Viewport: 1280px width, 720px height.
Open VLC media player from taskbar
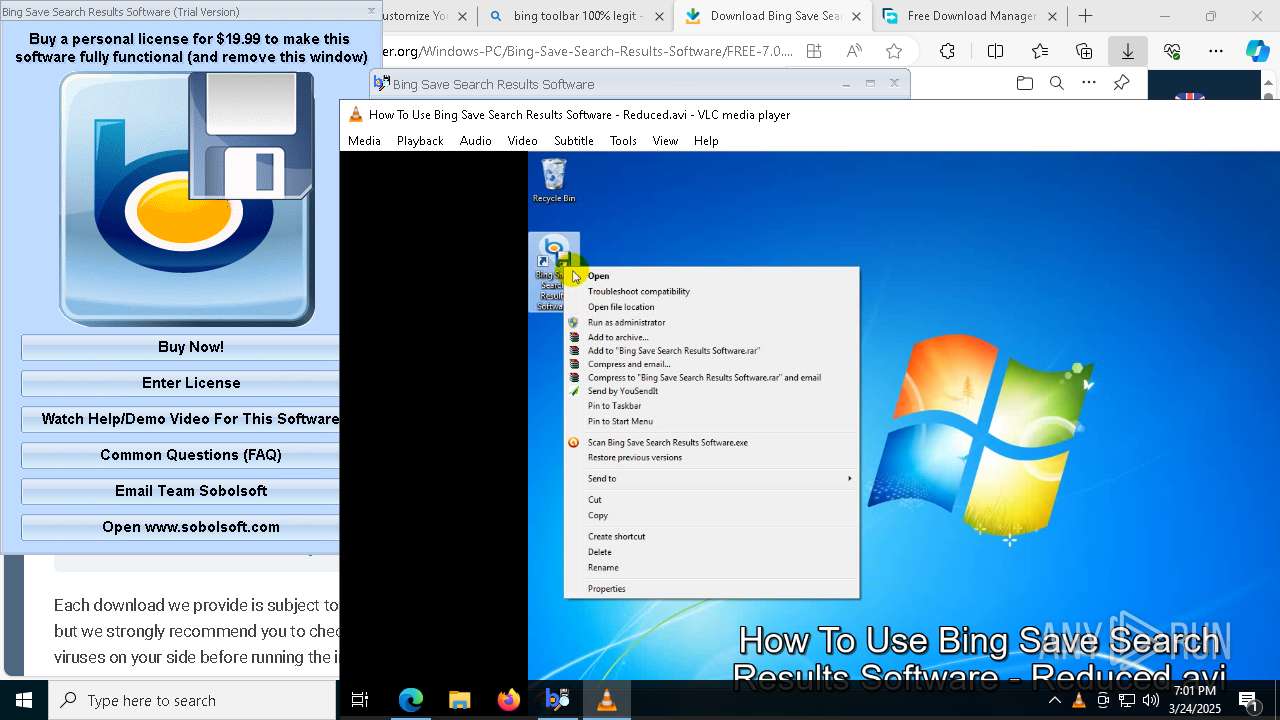606,700
